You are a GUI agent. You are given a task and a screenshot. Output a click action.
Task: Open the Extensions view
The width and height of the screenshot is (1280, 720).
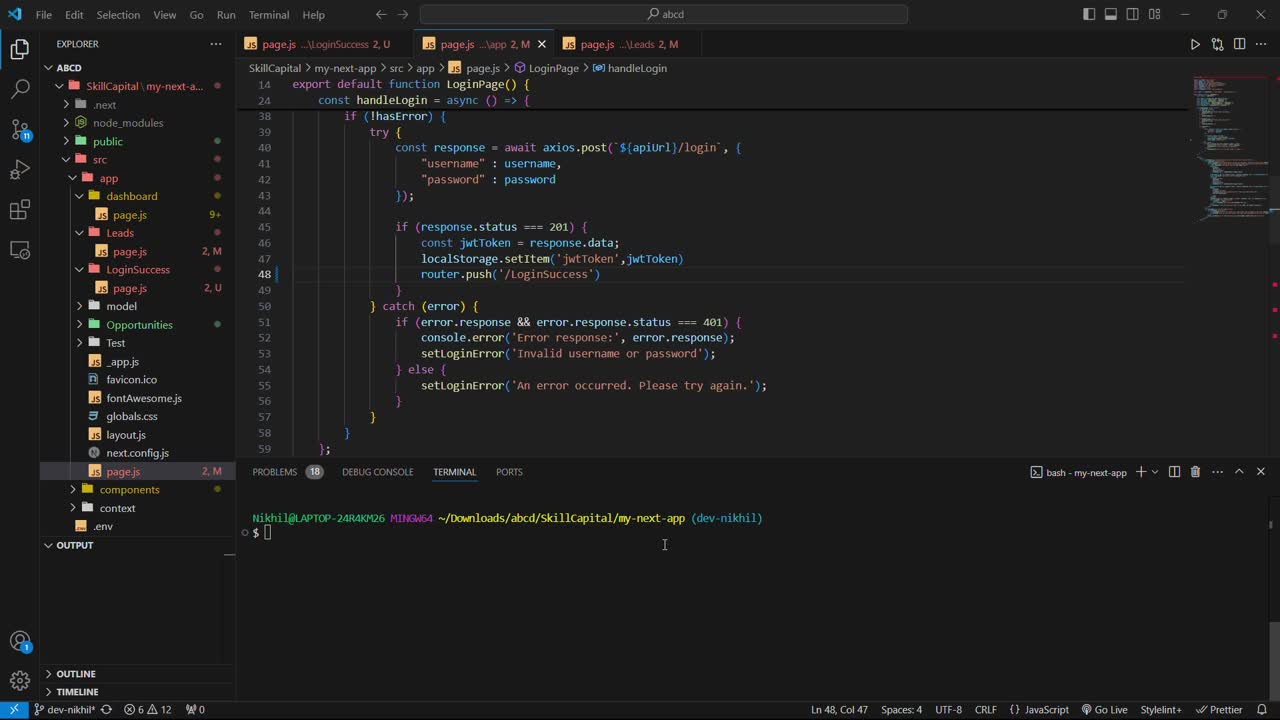[x=20, y=210]
